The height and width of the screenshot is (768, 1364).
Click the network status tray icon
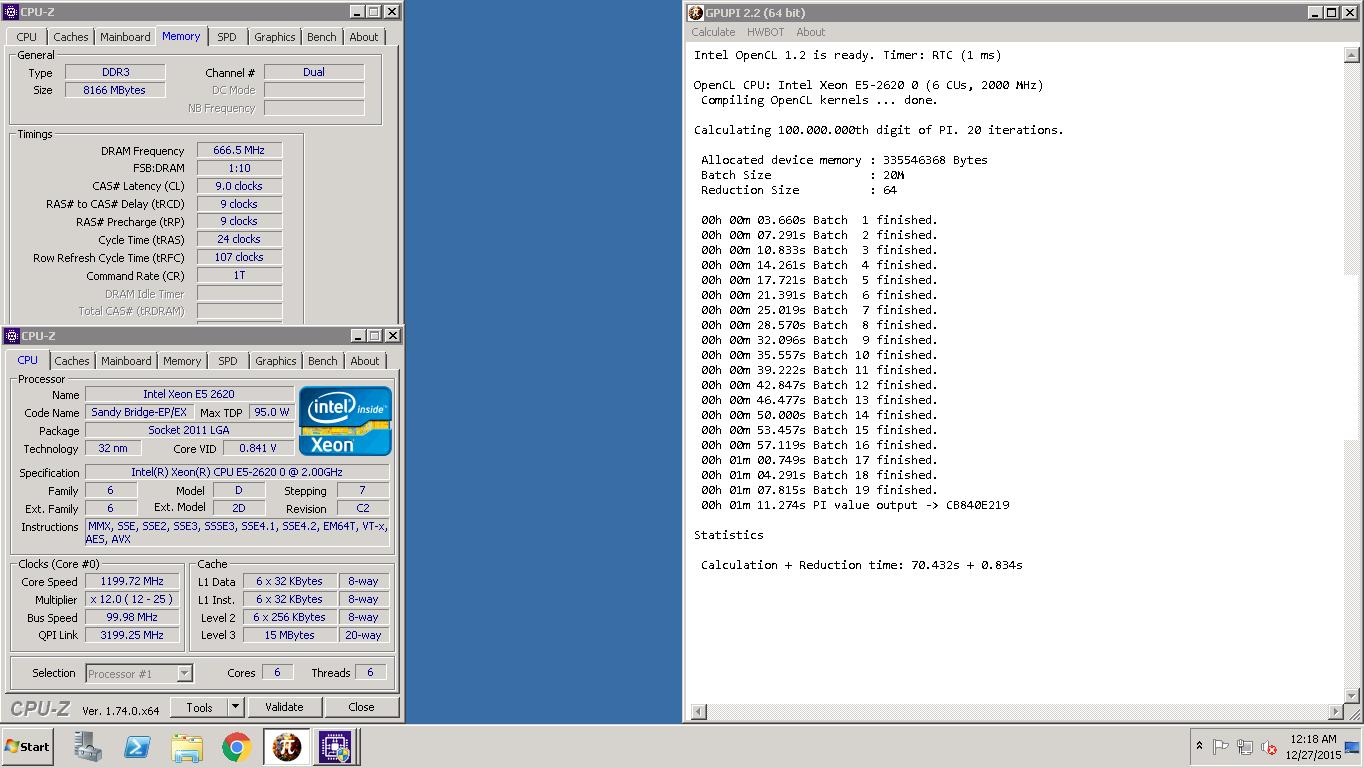click(1245, 747)
